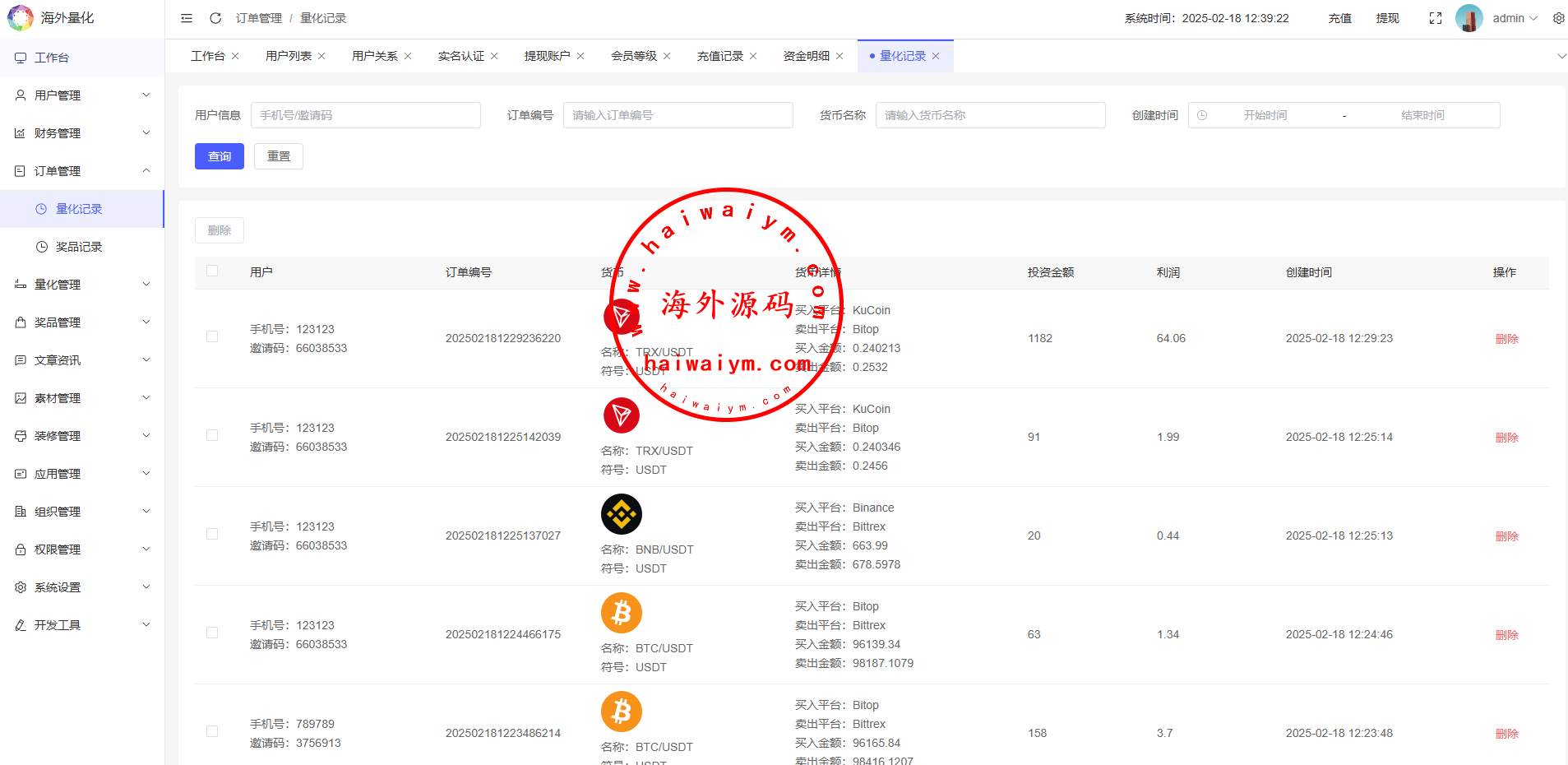Click the 订单编号 input field

678,115
